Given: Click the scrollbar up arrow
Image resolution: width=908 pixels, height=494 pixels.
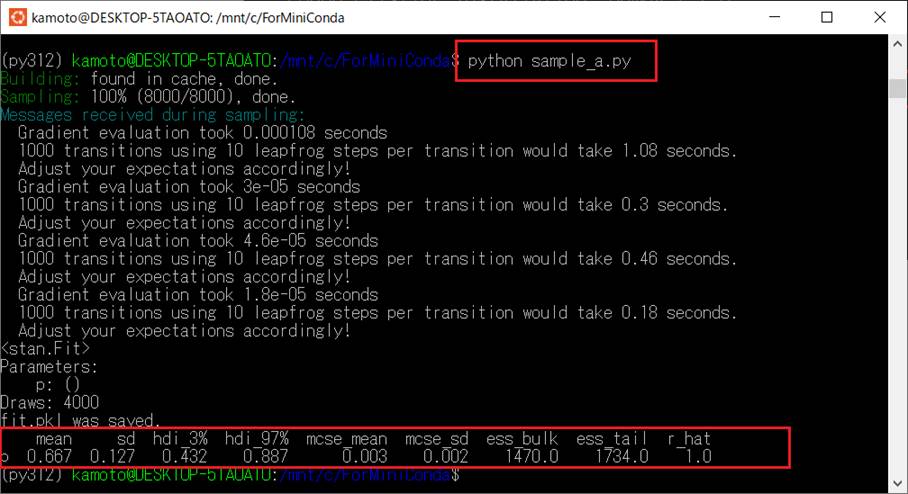Looking at the screenshot, I should tap(898, 44).
